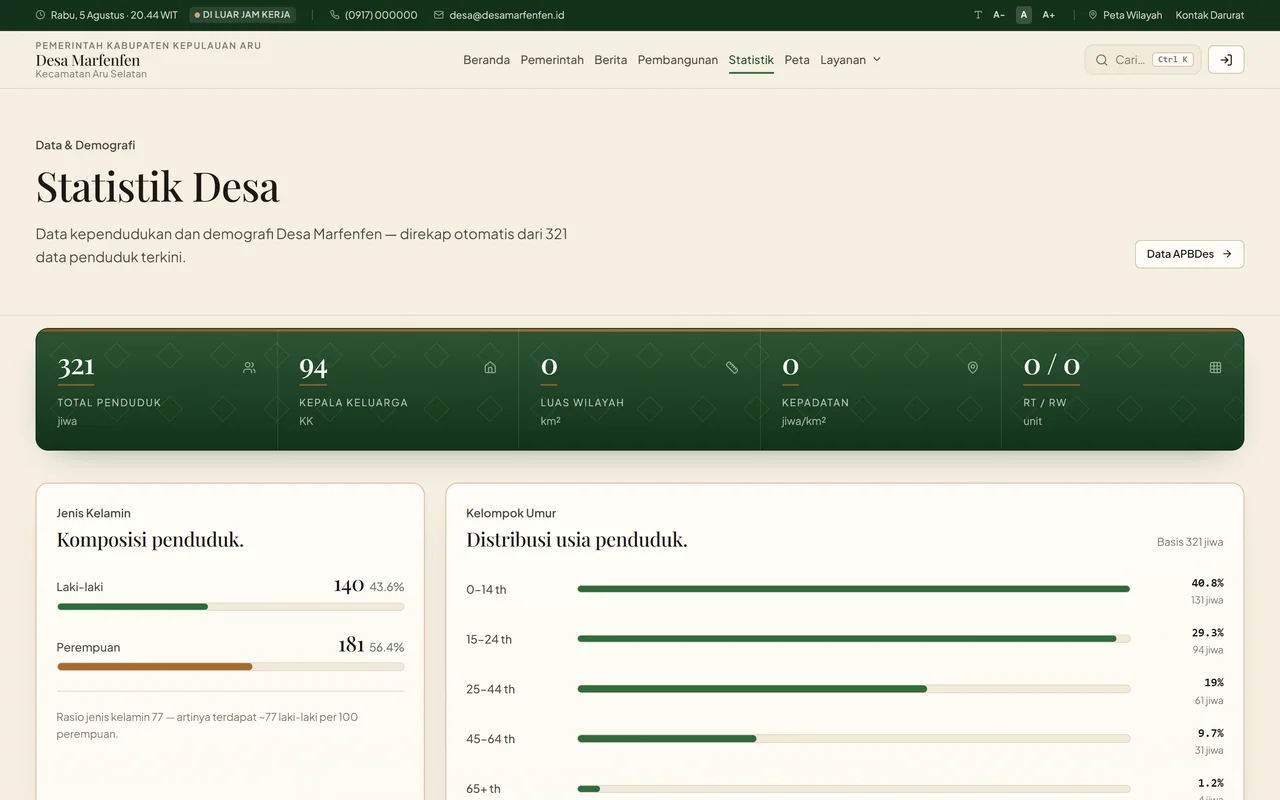This screenshot has height=800, width=1280.
Task: Click the 0–14 th age distribution bar
Action: 853,589
